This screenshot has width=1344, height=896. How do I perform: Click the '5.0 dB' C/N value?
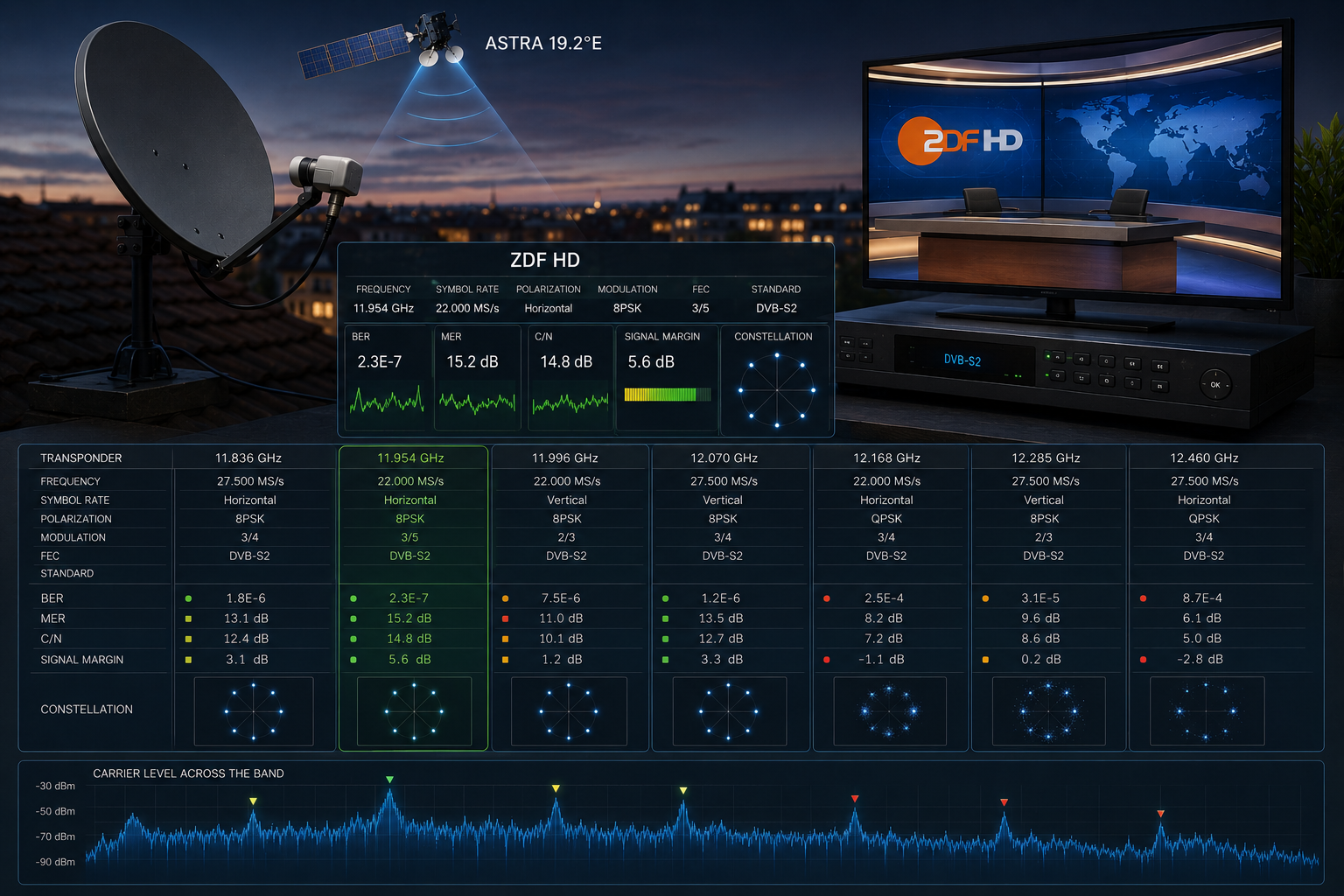1202,639
